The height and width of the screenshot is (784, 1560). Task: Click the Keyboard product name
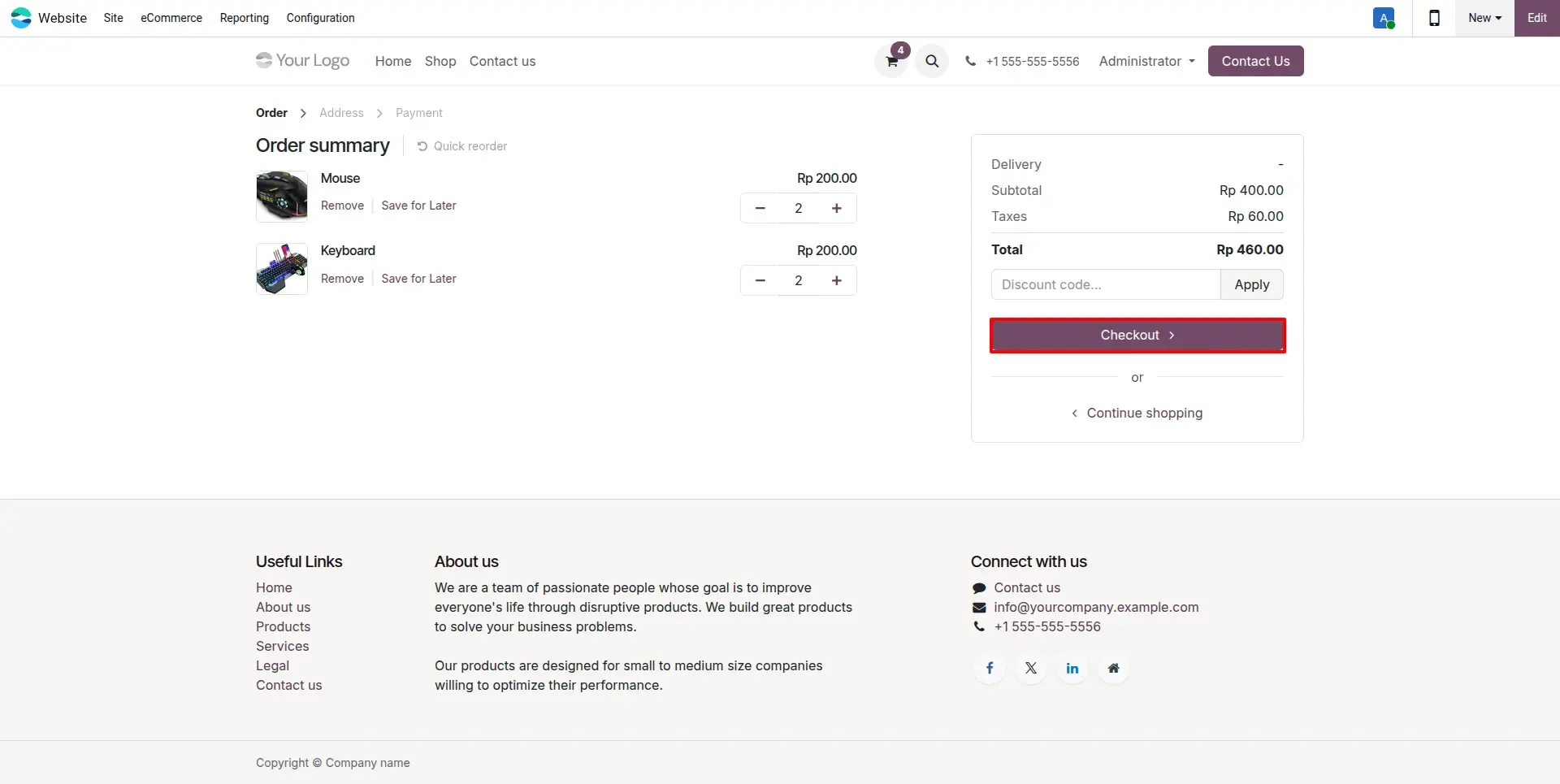coord(348,250)
